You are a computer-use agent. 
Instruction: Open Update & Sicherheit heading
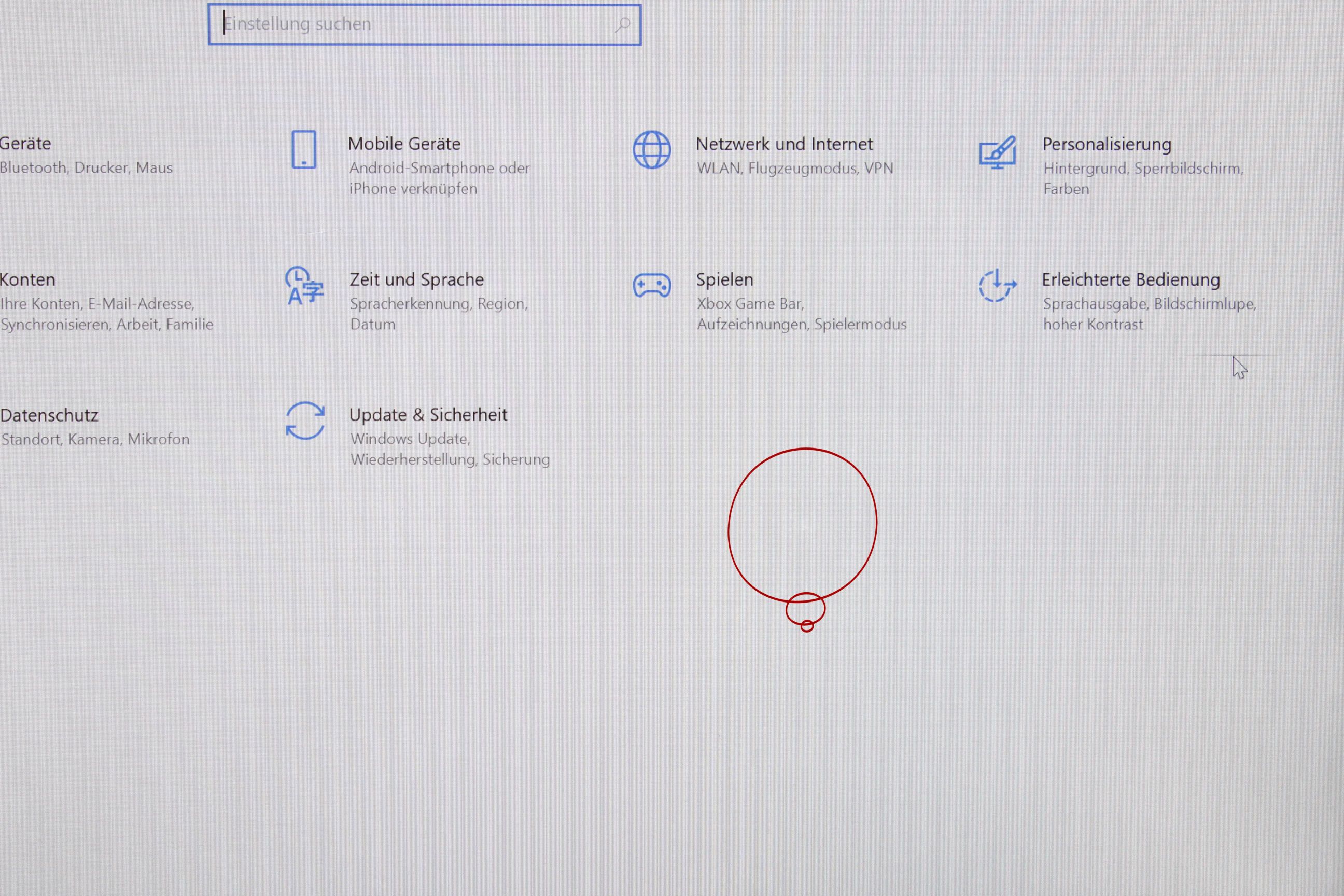[428, 415]
